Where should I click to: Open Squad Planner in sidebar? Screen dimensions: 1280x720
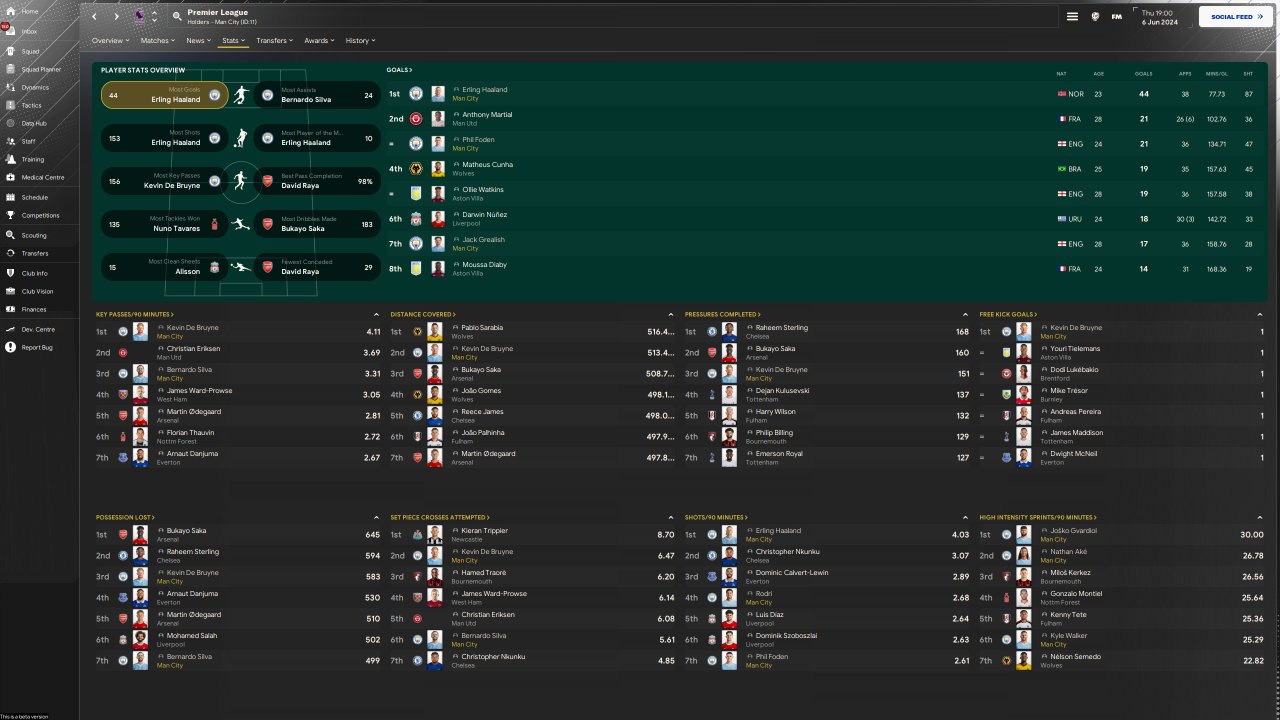coord(41,69)
